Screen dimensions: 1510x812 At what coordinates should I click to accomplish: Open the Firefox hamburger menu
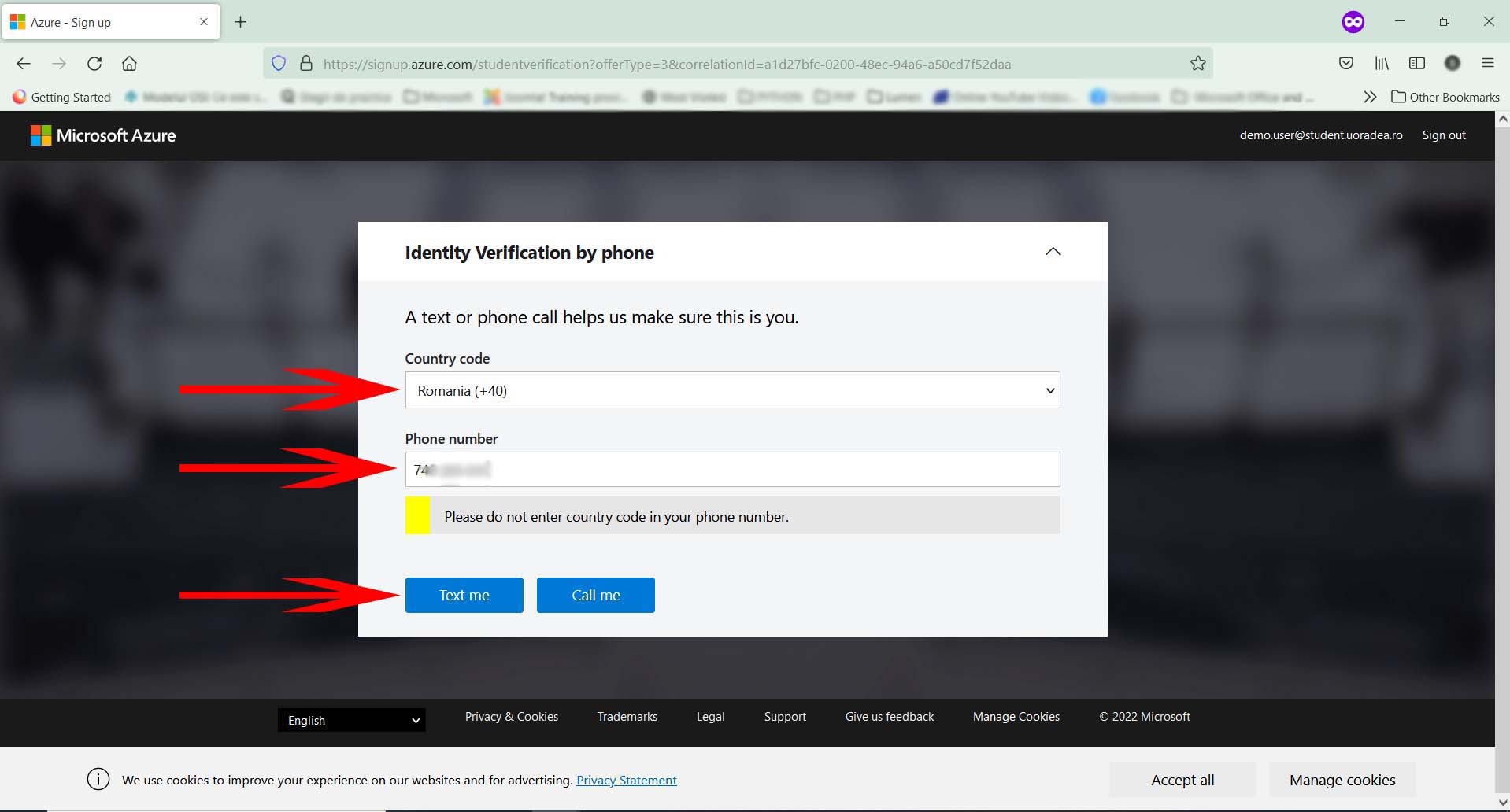coord(1487,64)
